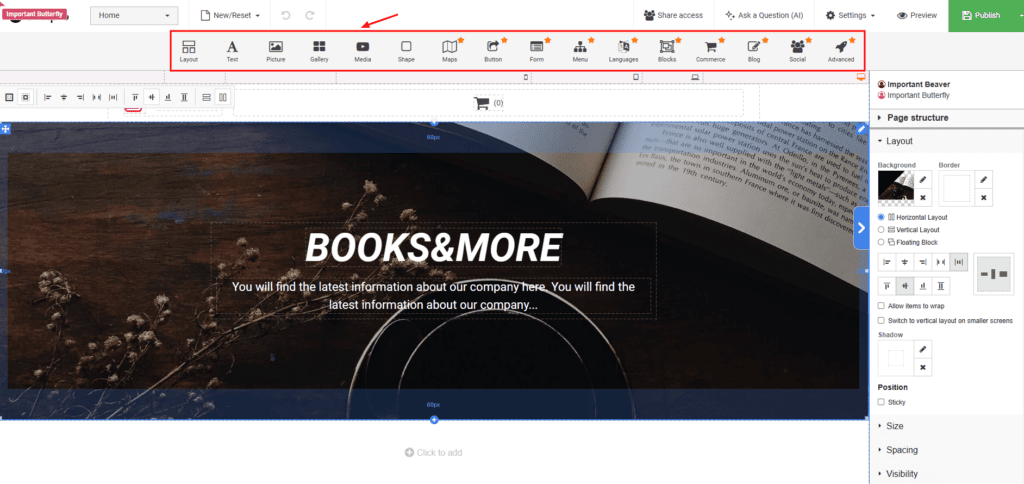1024x484 pixels.
Task: Click the desktop view icon in the breakpoint bar
Action: click(861, 77)
